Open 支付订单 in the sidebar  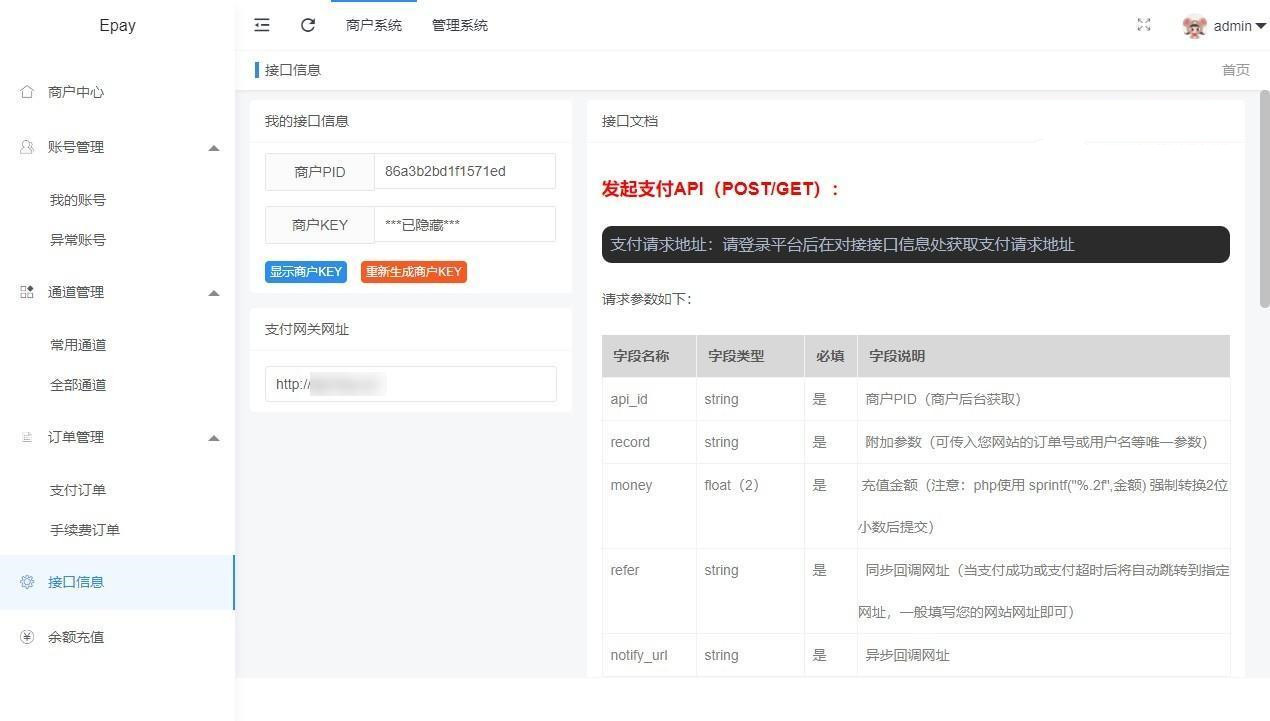click(x=78, y=490)
